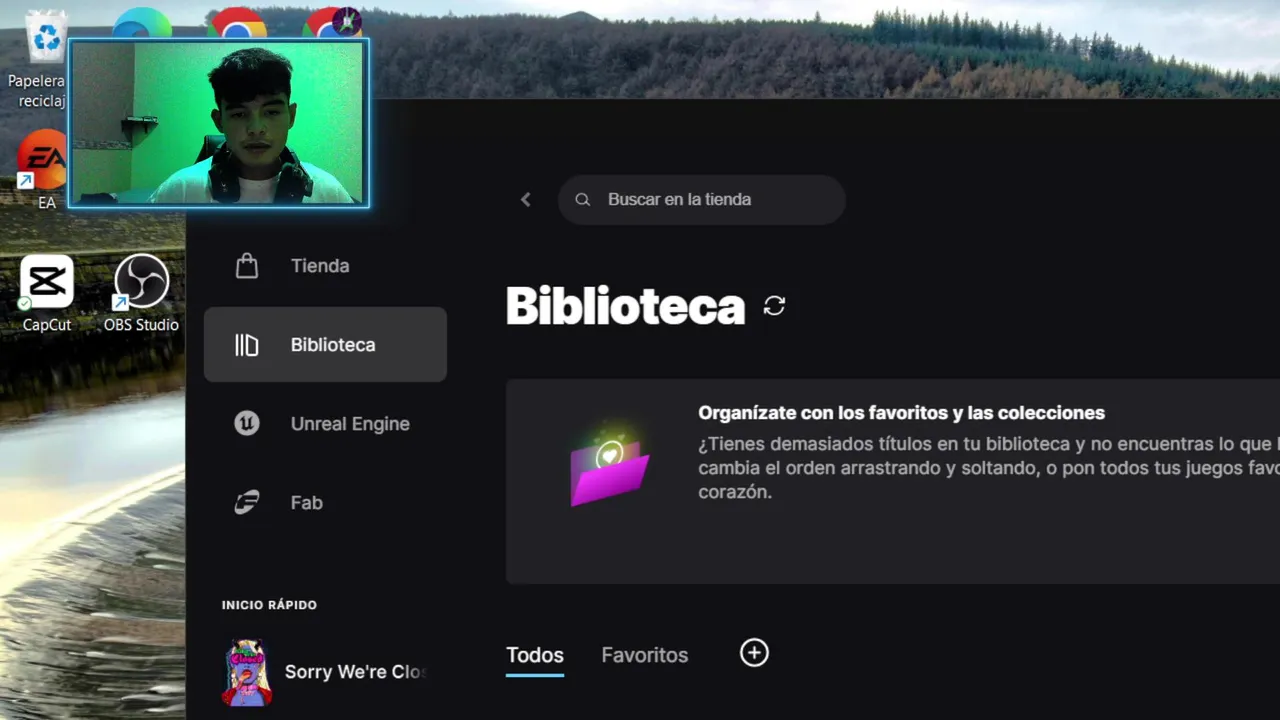1280x720 pixels.
Task: Open the Fab marketplace icon
Action: 247,503
